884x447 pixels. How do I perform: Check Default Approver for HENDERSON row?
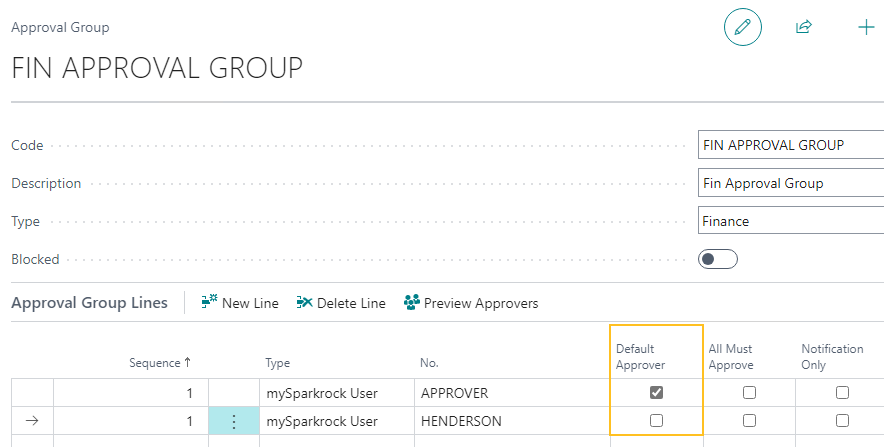(x=656, y=421)
